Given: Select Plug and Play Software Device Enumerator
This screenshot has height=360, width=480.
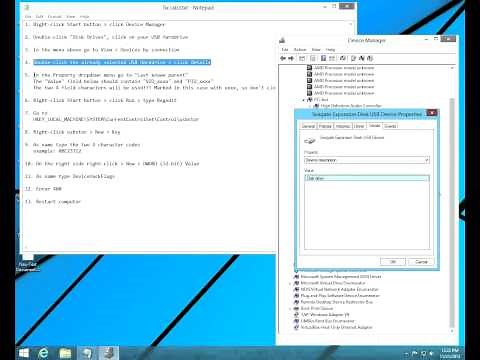Looking at the screenshot, I should pyautogui.click(x=340, y=296).
